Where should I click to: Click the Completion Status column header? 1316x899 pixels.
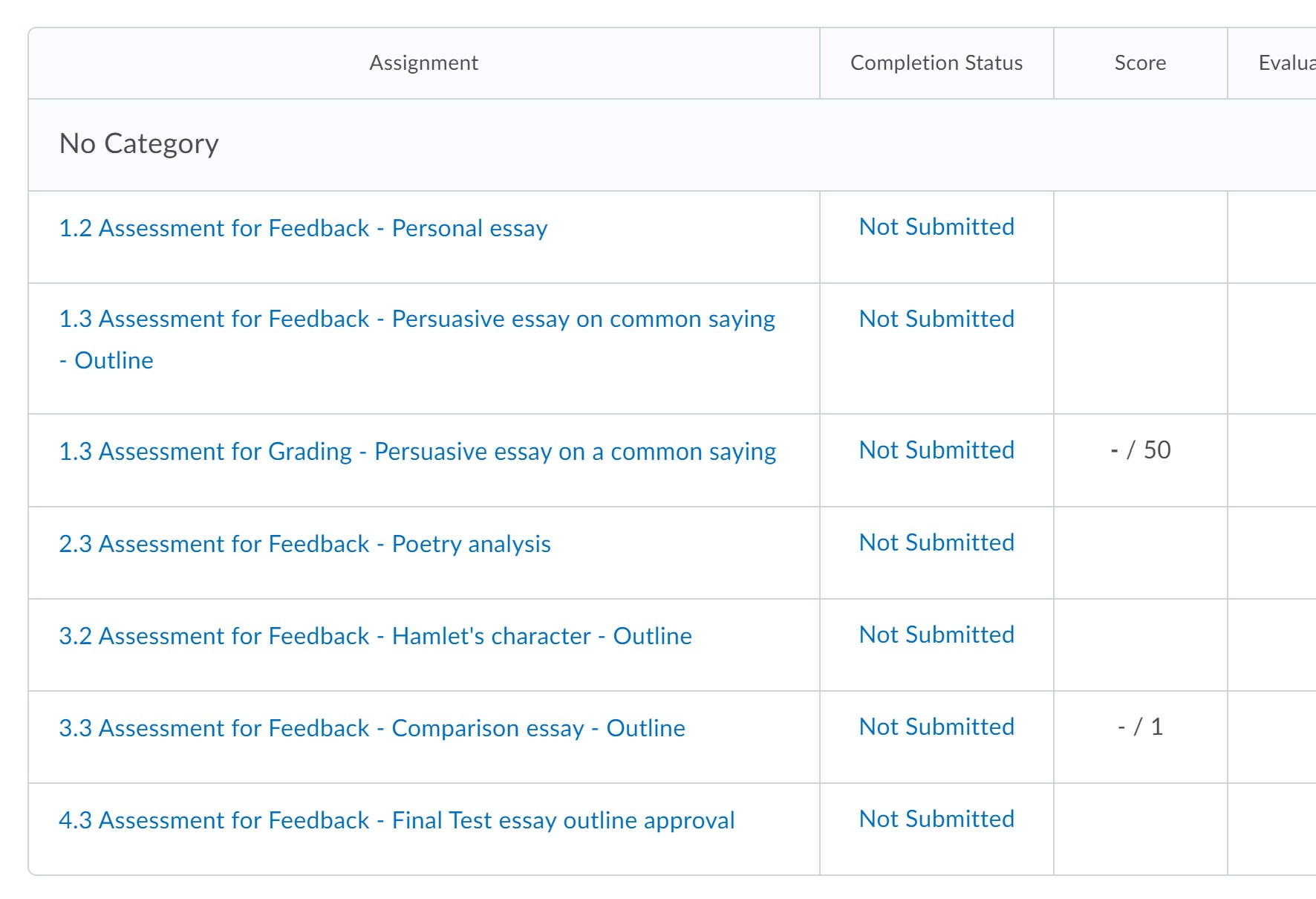coord(936,63)
